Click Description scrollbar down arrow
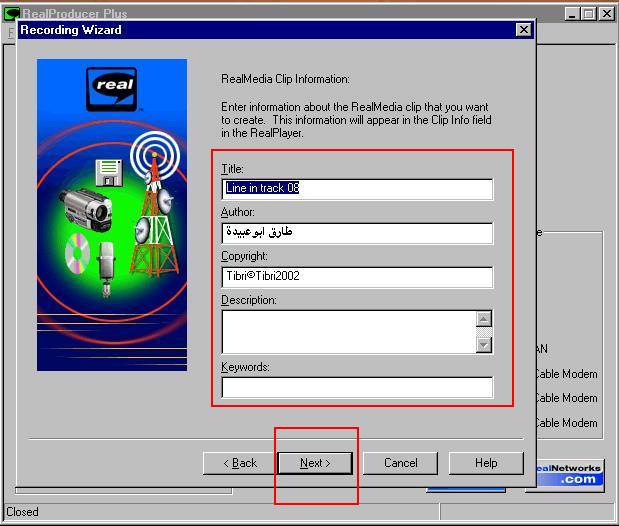The image size is (619, 526). point(484,345)
